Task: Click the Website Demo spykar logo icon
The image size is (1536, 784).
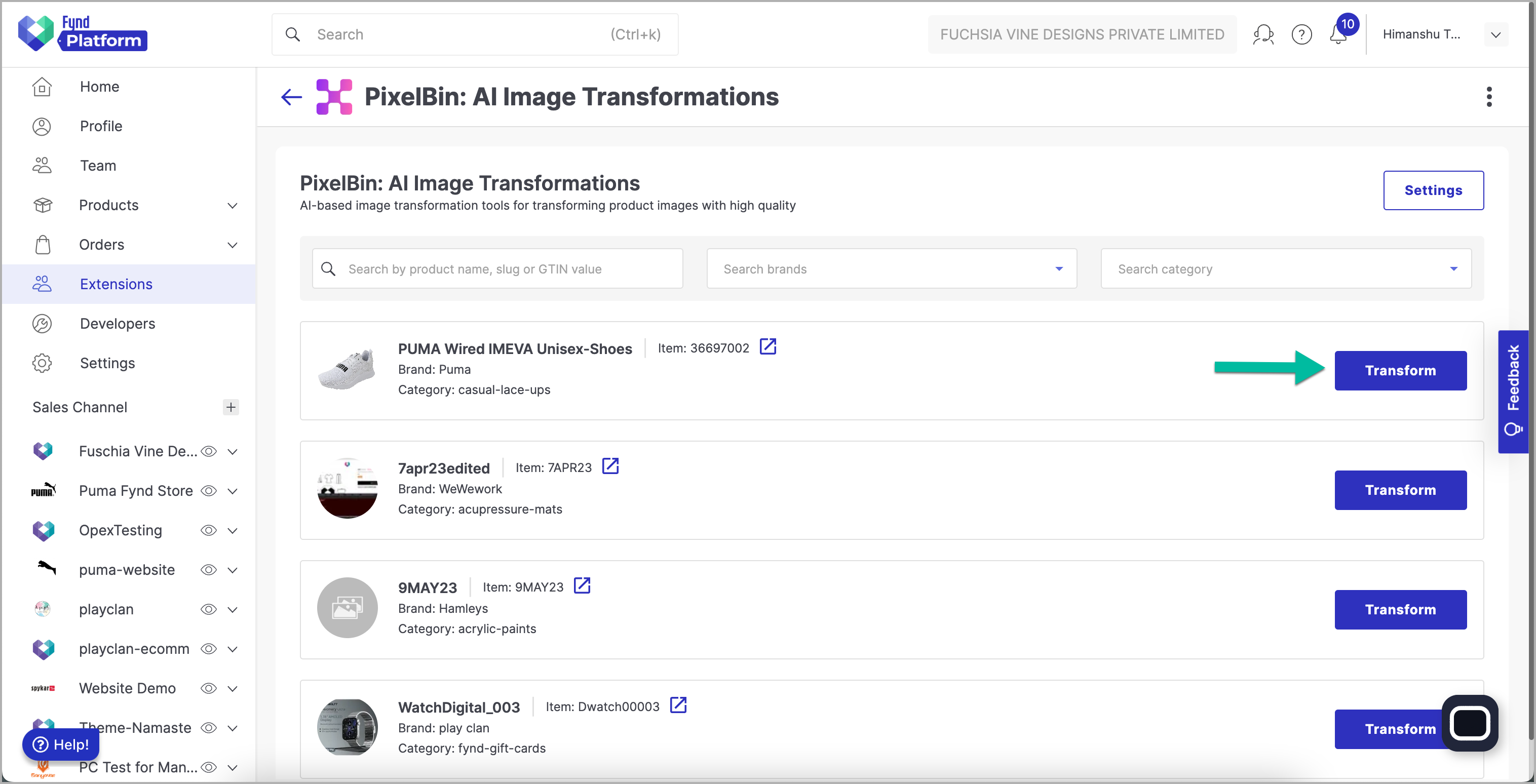Action: 43,688
